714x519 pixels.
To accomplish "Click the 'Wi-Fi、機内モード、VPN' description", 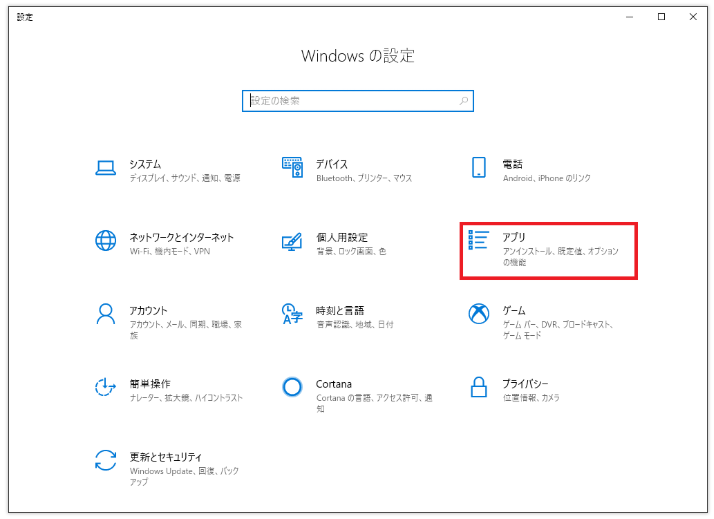I will pyautogui.click(x=170, y=251).
